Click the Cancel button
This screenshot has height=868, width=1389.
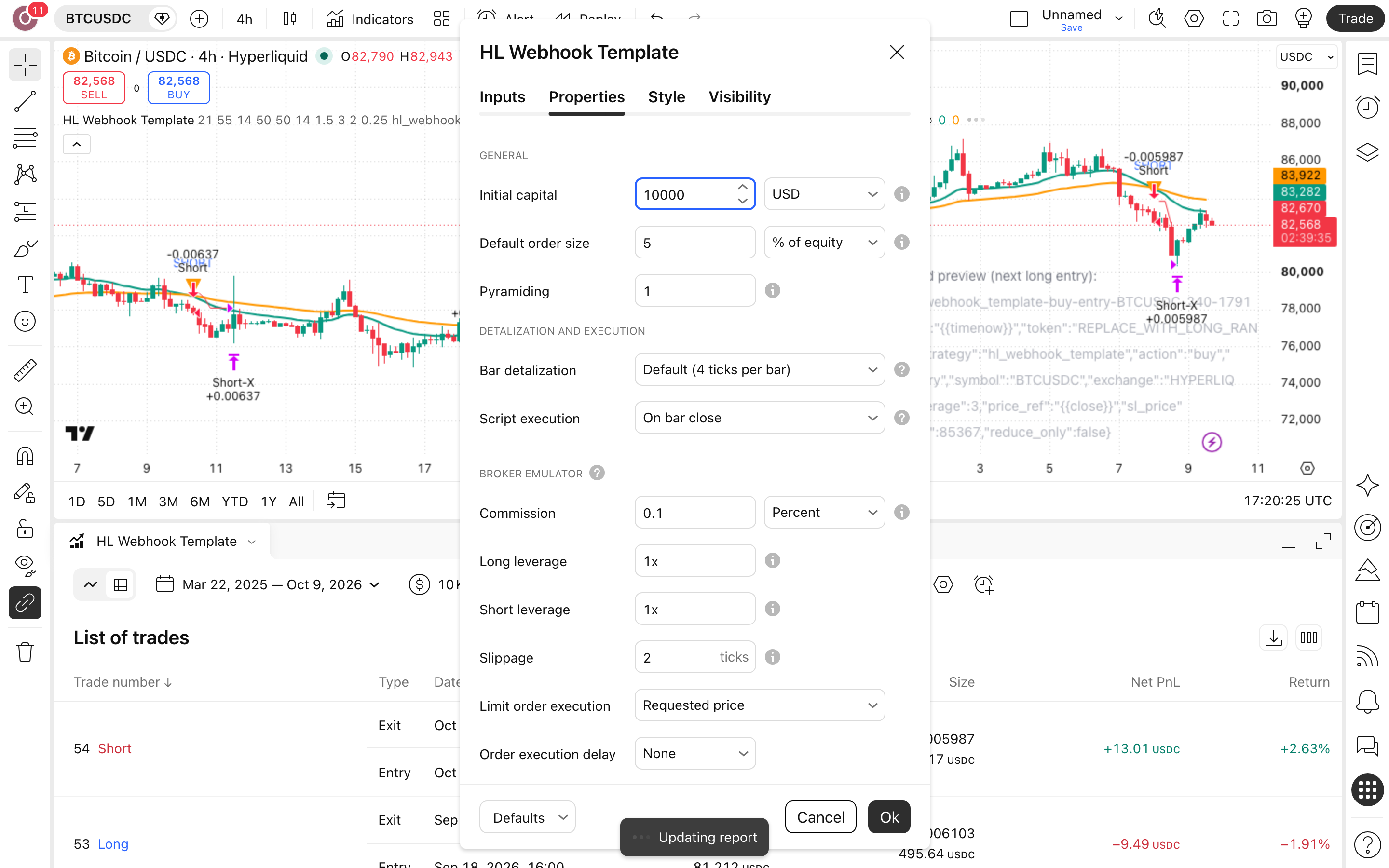pos(821,817)
